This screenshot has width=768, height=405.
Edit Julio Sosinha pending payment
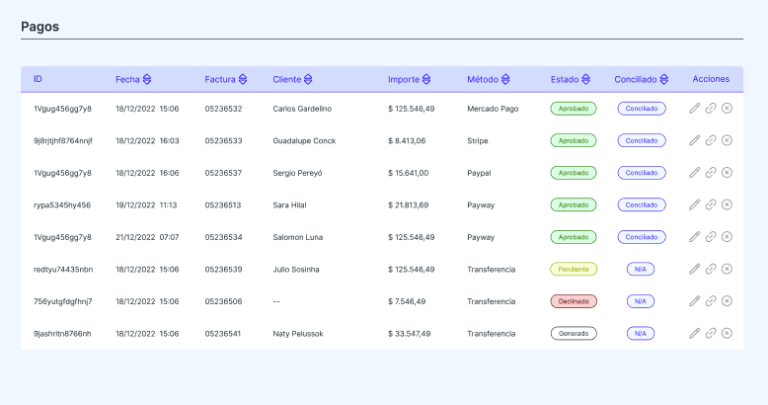point(695,269)
